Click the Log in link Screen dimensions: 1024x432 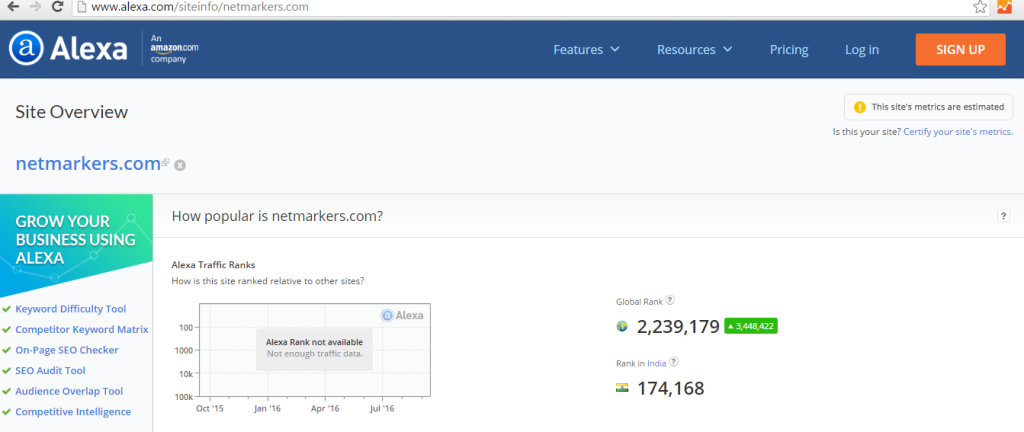tap(862, 50)
